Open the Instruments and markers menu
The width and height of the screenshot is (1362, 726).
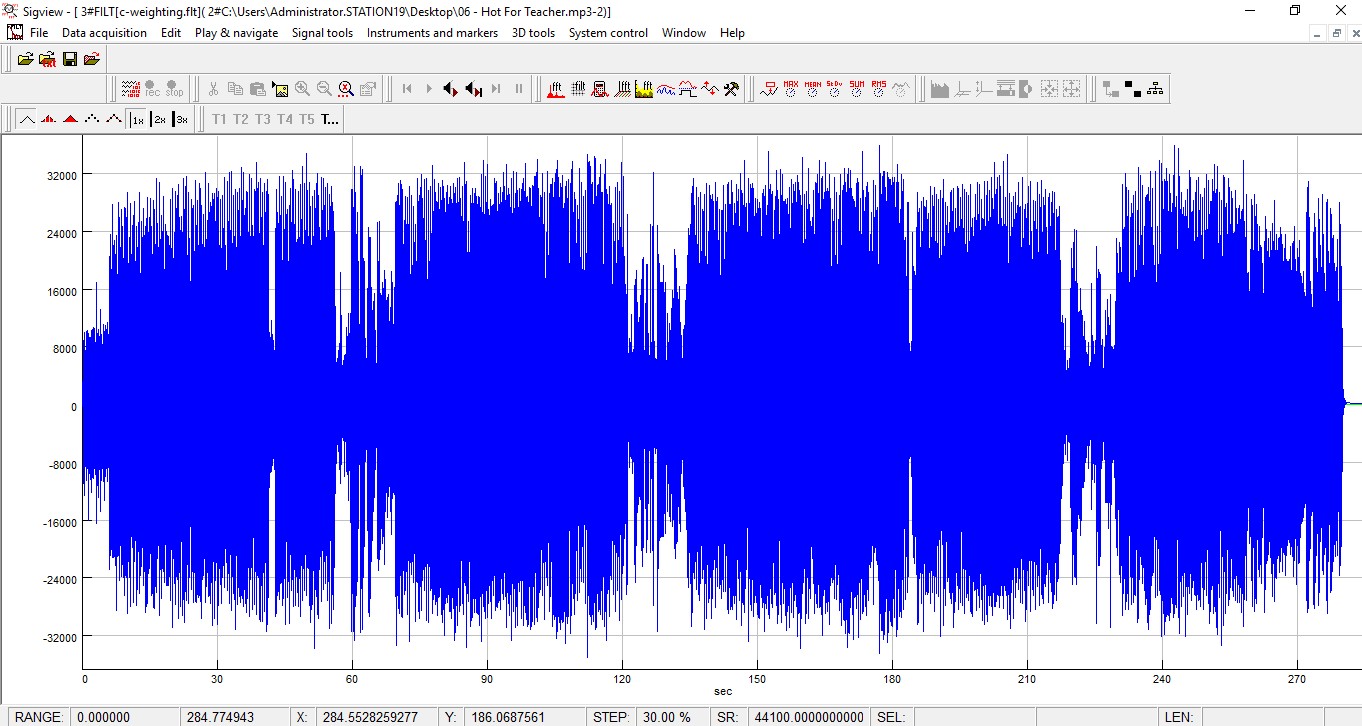tap(432, 33)
